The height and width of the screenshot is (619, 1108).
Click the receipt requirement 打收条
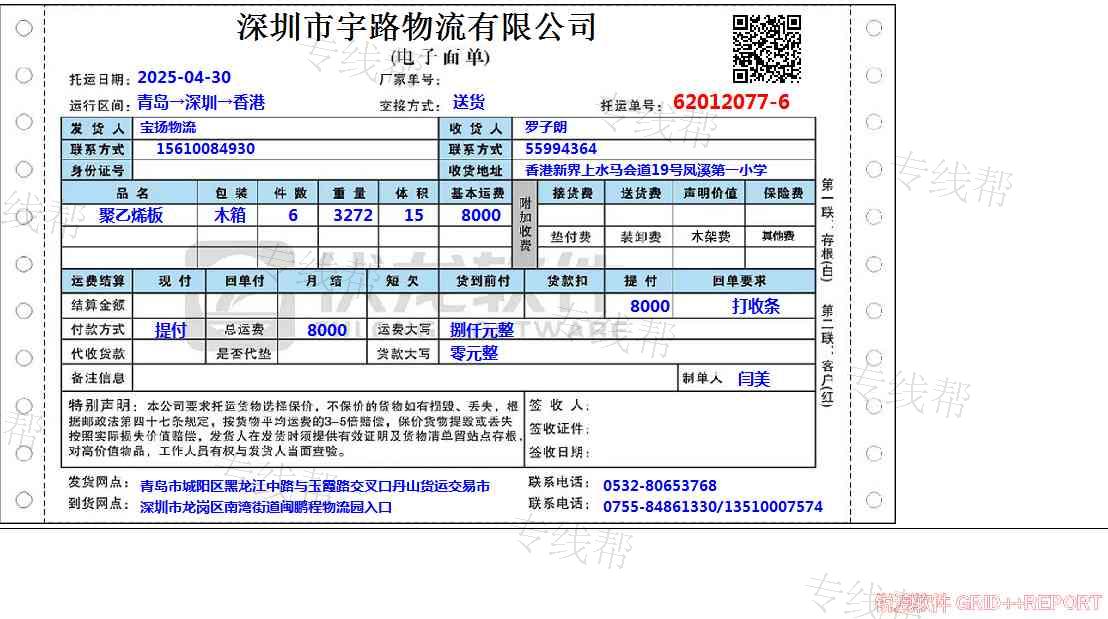(755, 307)
